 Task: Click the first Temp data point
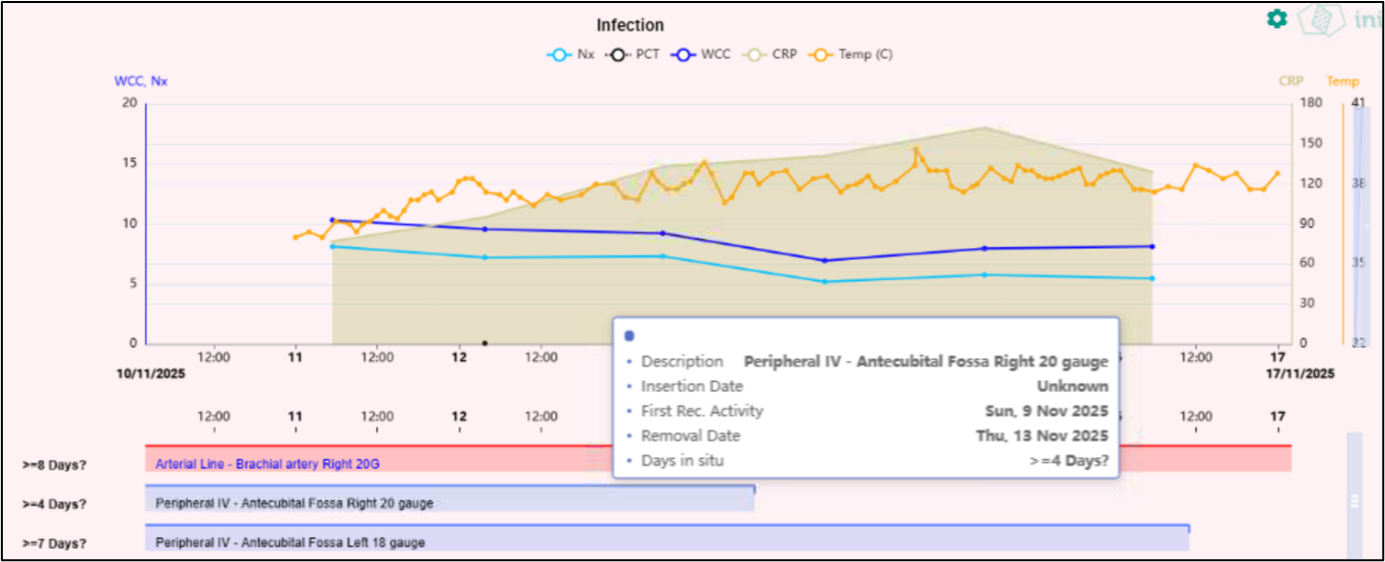click(x=295, y=237)
